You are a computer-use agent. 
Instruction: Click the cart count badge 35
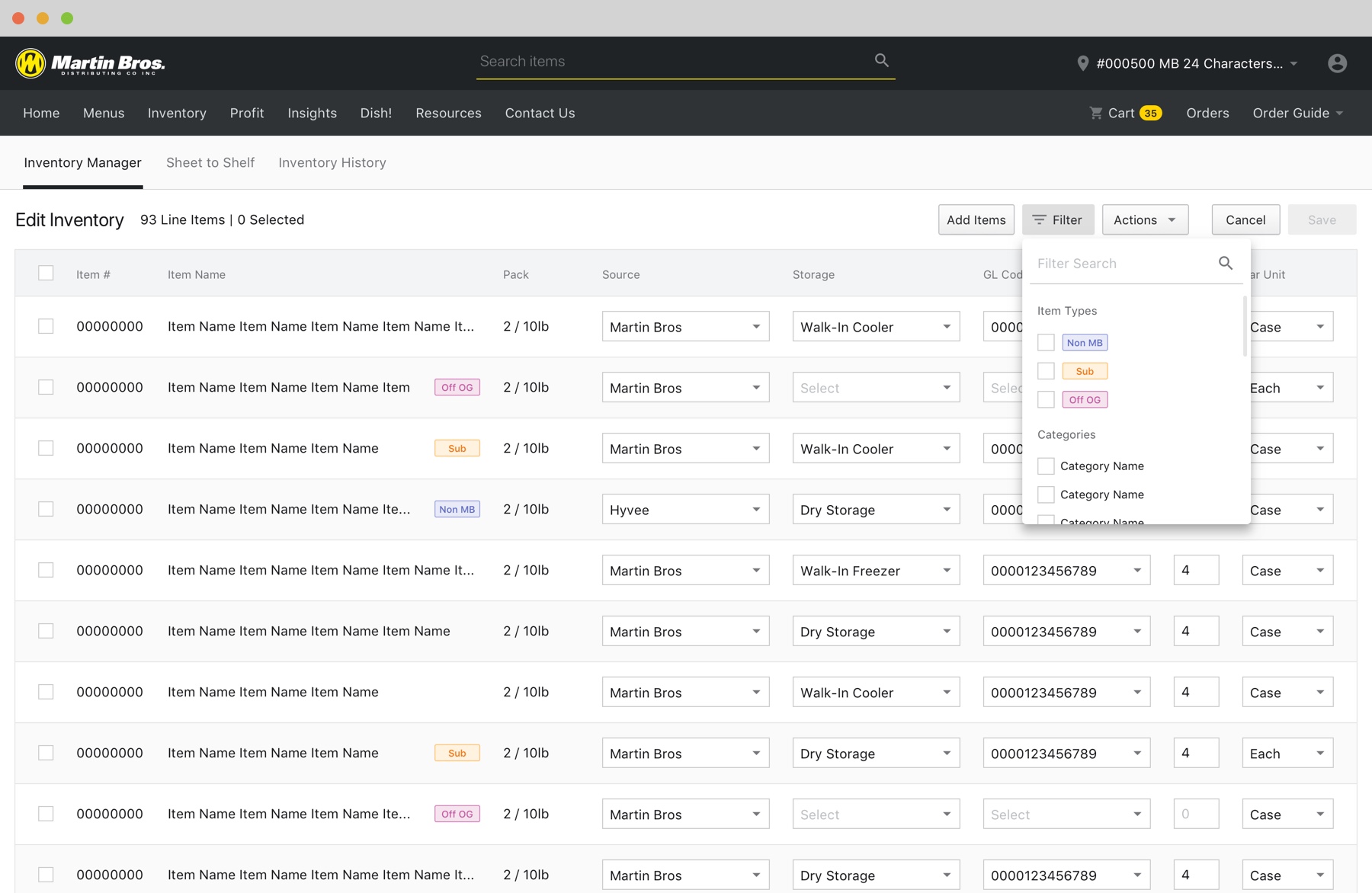(x=1150, y=114)
